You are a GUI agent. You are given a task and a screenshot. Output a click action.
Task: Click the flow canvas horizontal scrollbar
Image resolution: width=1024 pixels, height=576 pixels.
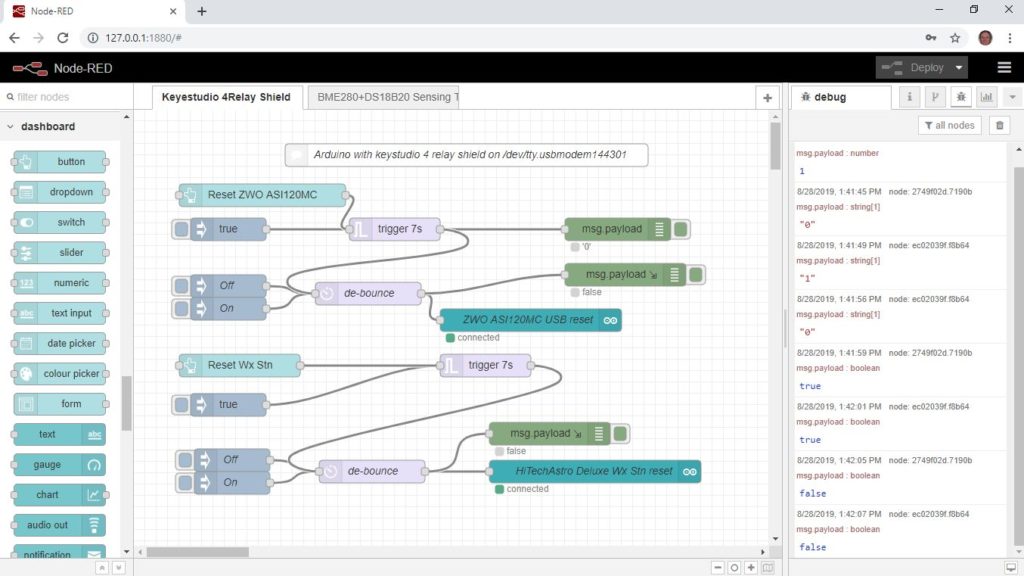[197, 552]
